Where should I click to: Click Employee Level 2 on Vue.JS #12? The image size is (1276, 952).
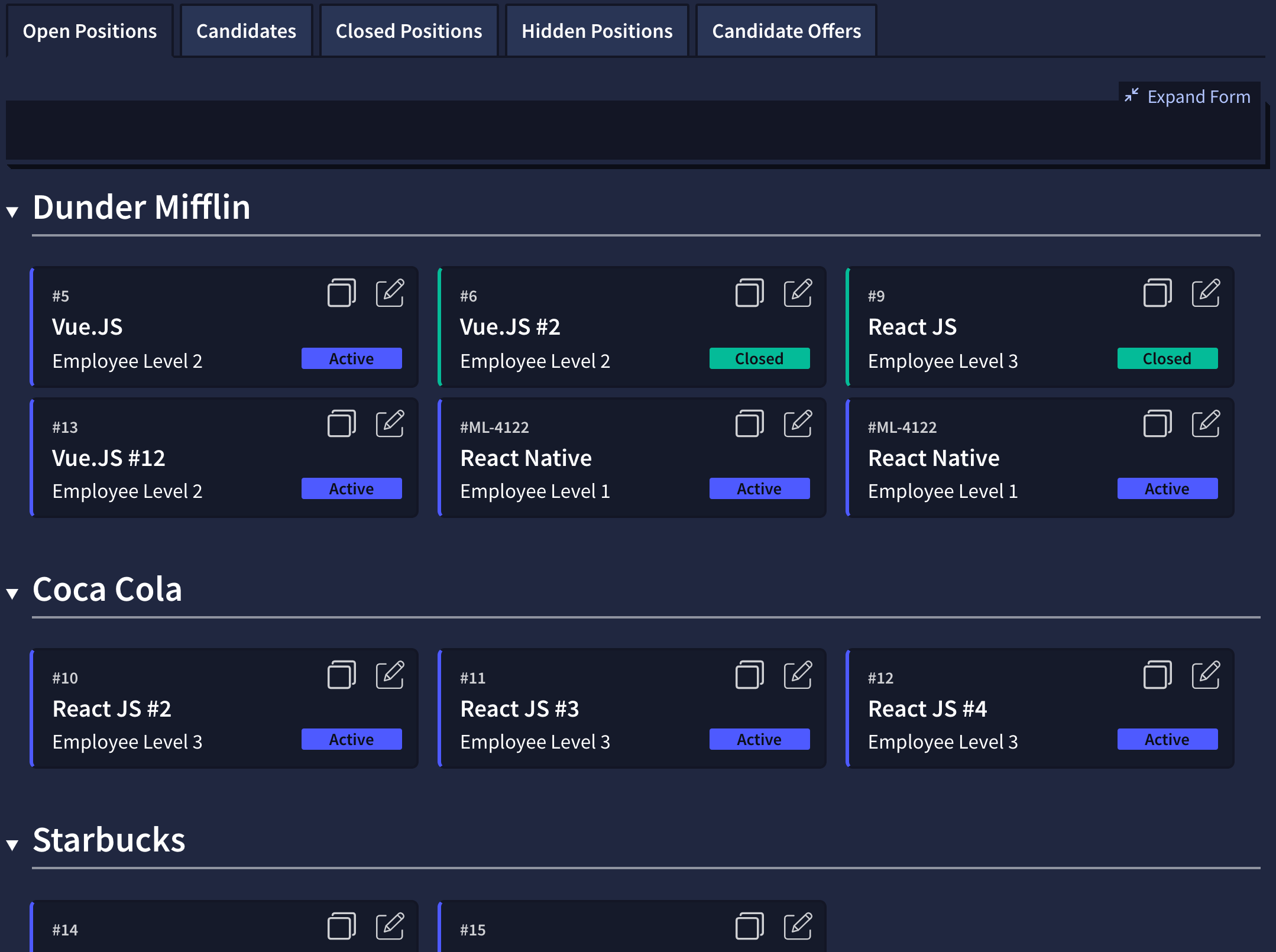point(127,491)
